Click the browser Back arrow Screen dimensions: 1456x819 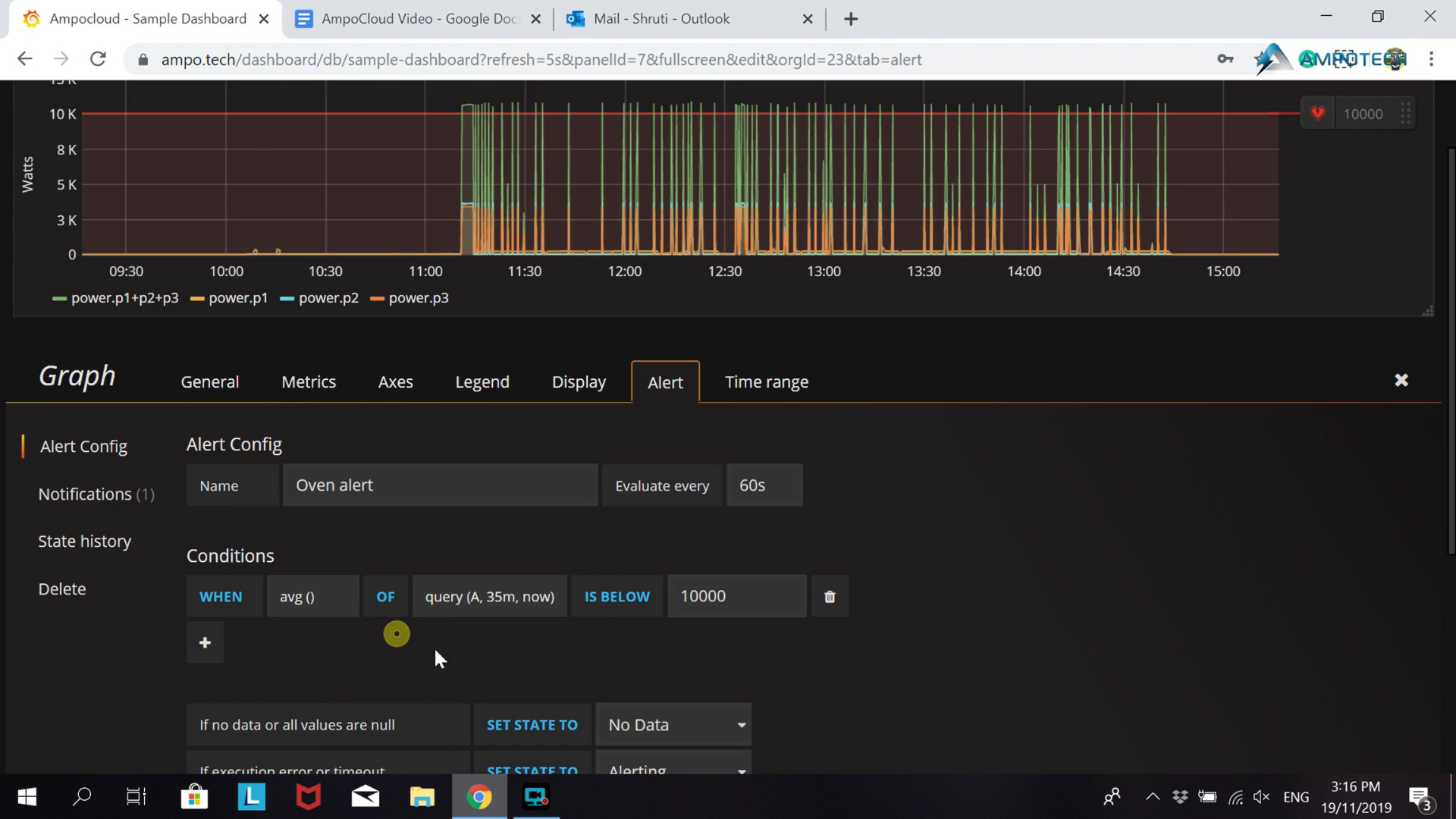click(x=25, y=59)
